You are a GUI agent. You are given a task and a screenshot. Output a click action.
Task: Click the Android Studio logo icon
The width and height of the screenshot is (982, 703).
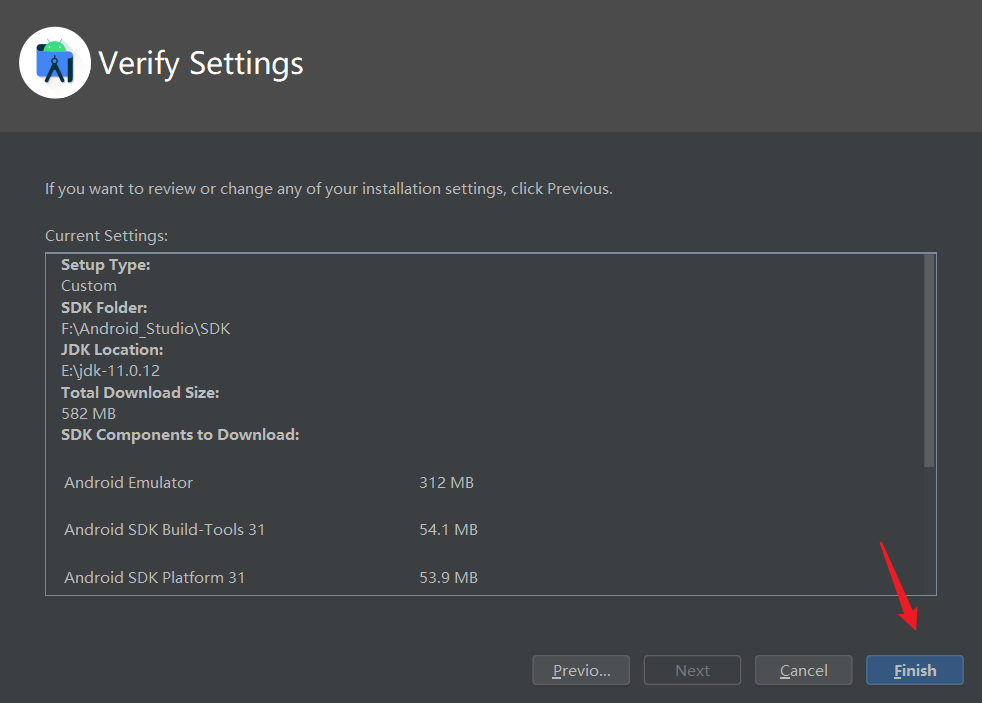54,62
